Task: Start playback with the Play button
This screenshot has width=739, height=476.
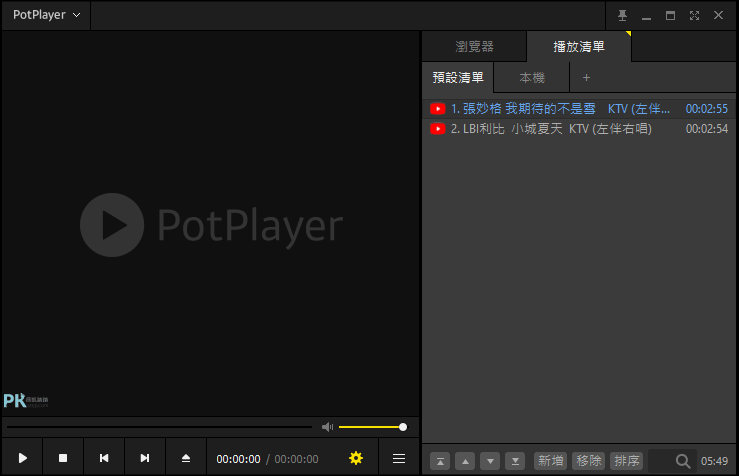Action: pyautogui.click(x=22, y=458)
